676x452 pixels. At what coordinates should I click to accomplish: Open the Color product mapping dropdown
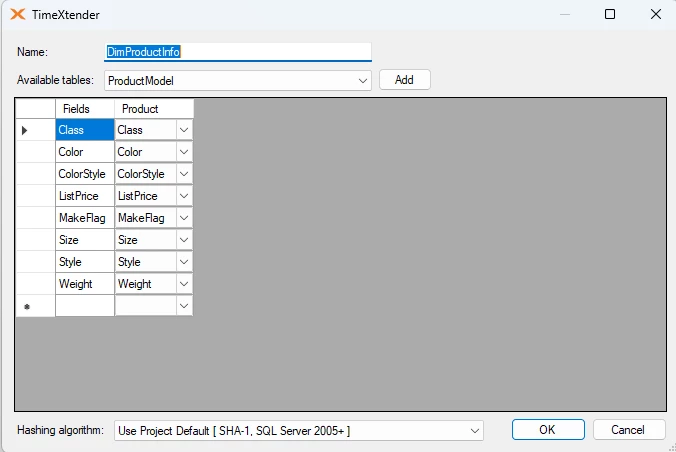184,152
